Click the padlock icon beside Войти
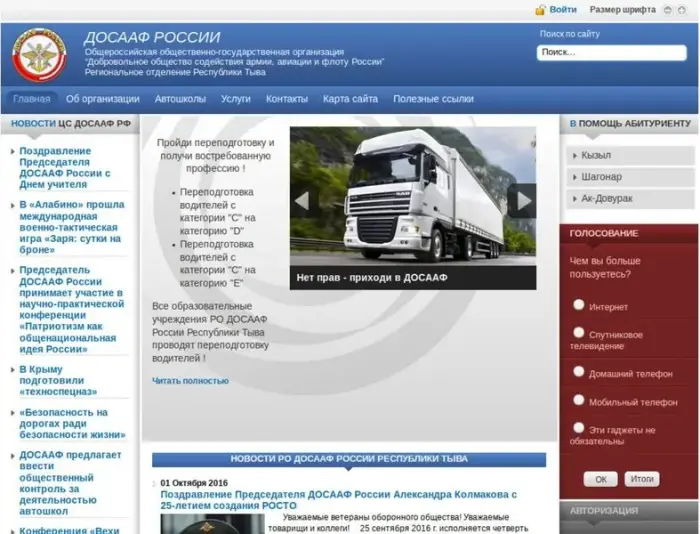 pyautogui.click(x=540, y=10)
